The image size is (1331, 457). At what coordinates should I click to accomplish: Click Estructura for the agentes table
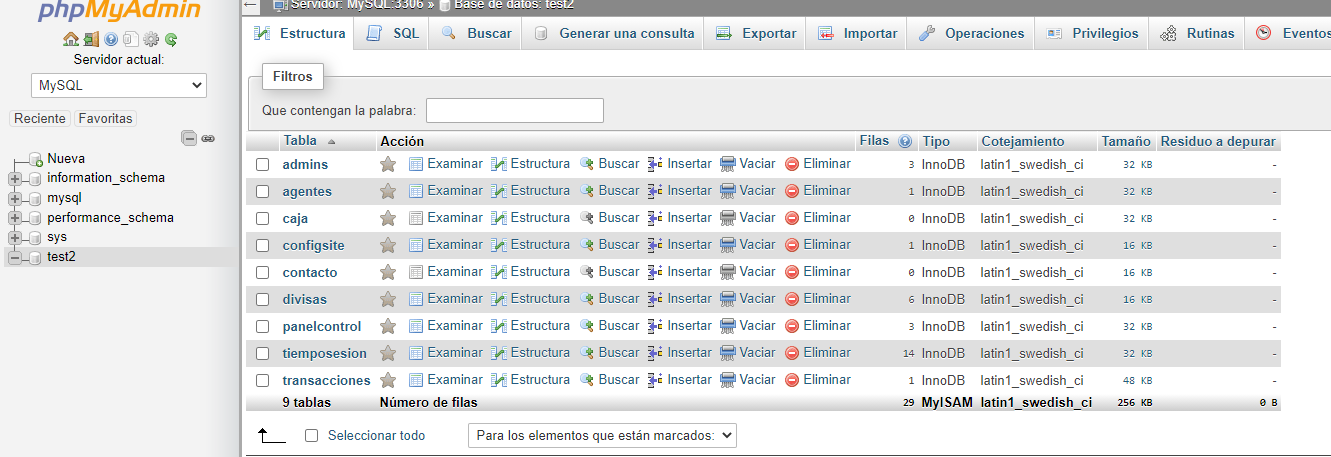click(531, 190)
